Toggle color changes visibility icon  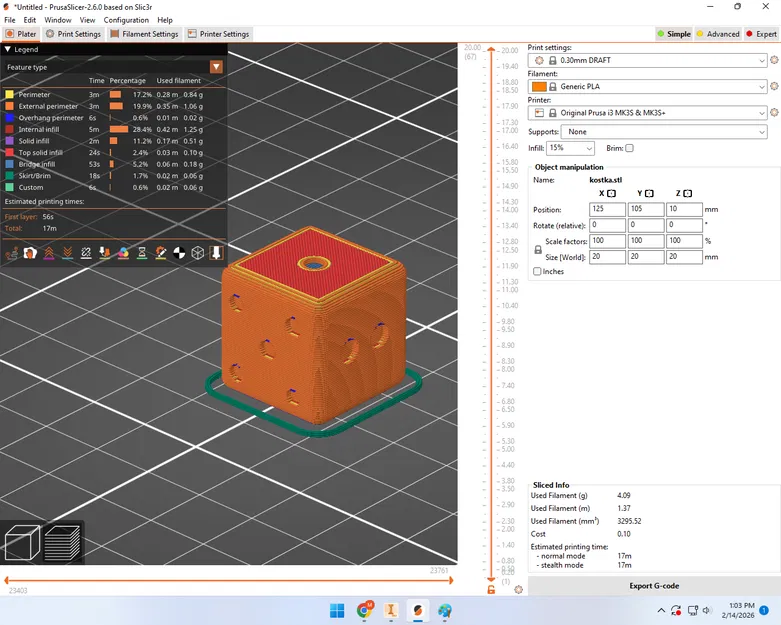(x=123, y=253)
